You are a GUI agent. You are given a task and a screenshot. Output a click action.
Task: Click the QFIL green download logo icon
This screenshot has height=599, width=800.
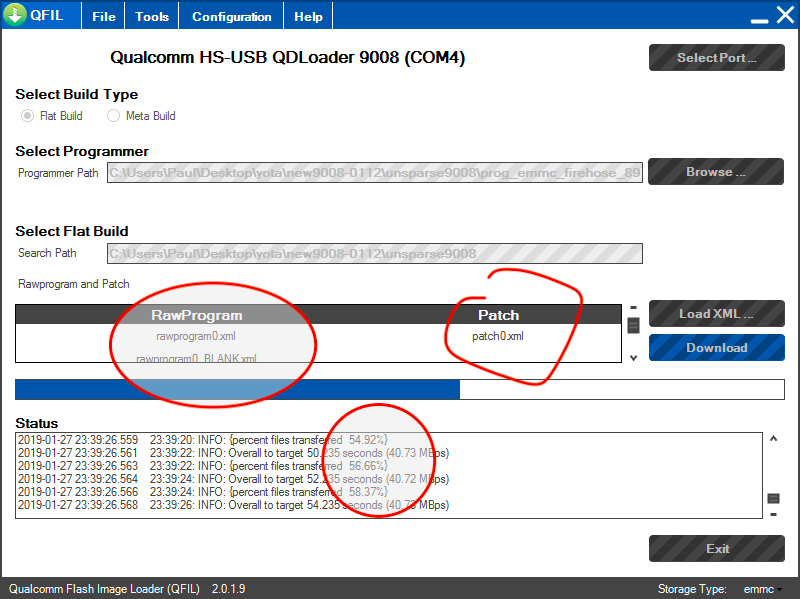tap(15, 15)
